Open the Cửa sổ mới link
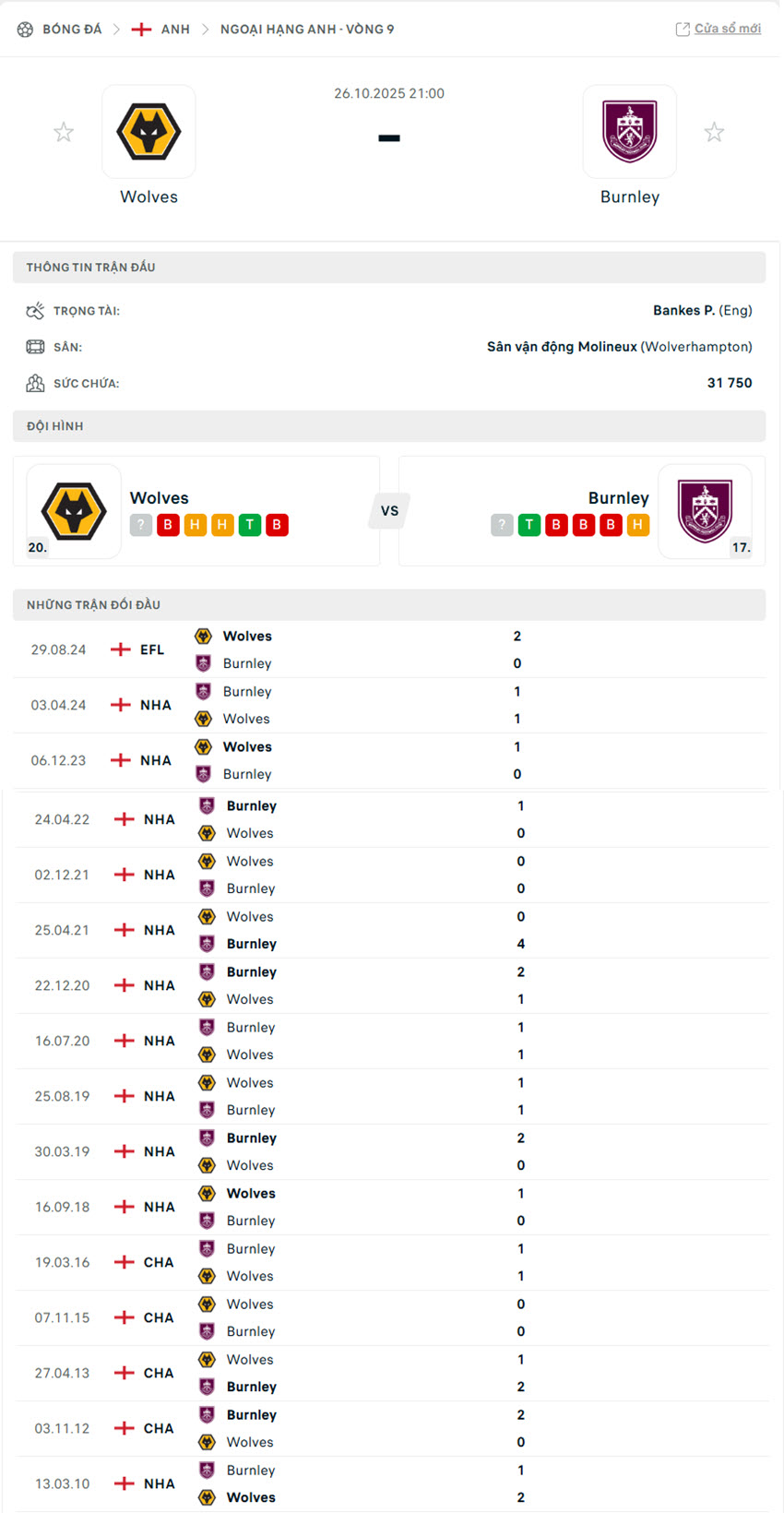This screenshot has width=784, height=1513. click(729, 28)
